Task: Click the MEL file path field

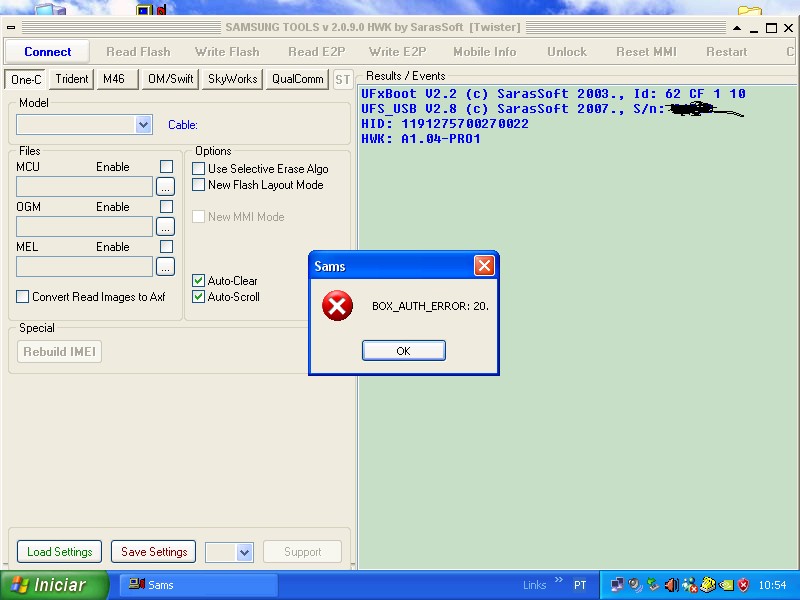Action: (85, 266)
